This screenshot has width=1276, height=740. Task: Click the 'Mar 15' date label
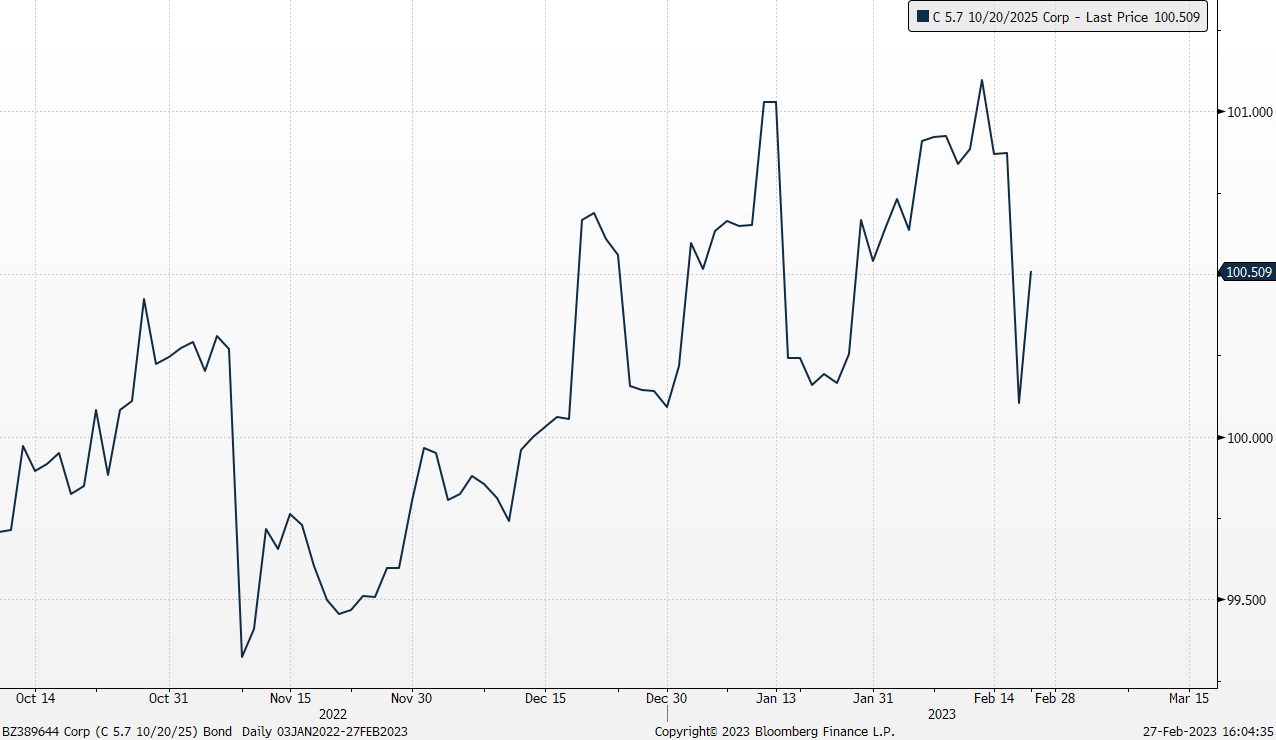pos(1188,698)
